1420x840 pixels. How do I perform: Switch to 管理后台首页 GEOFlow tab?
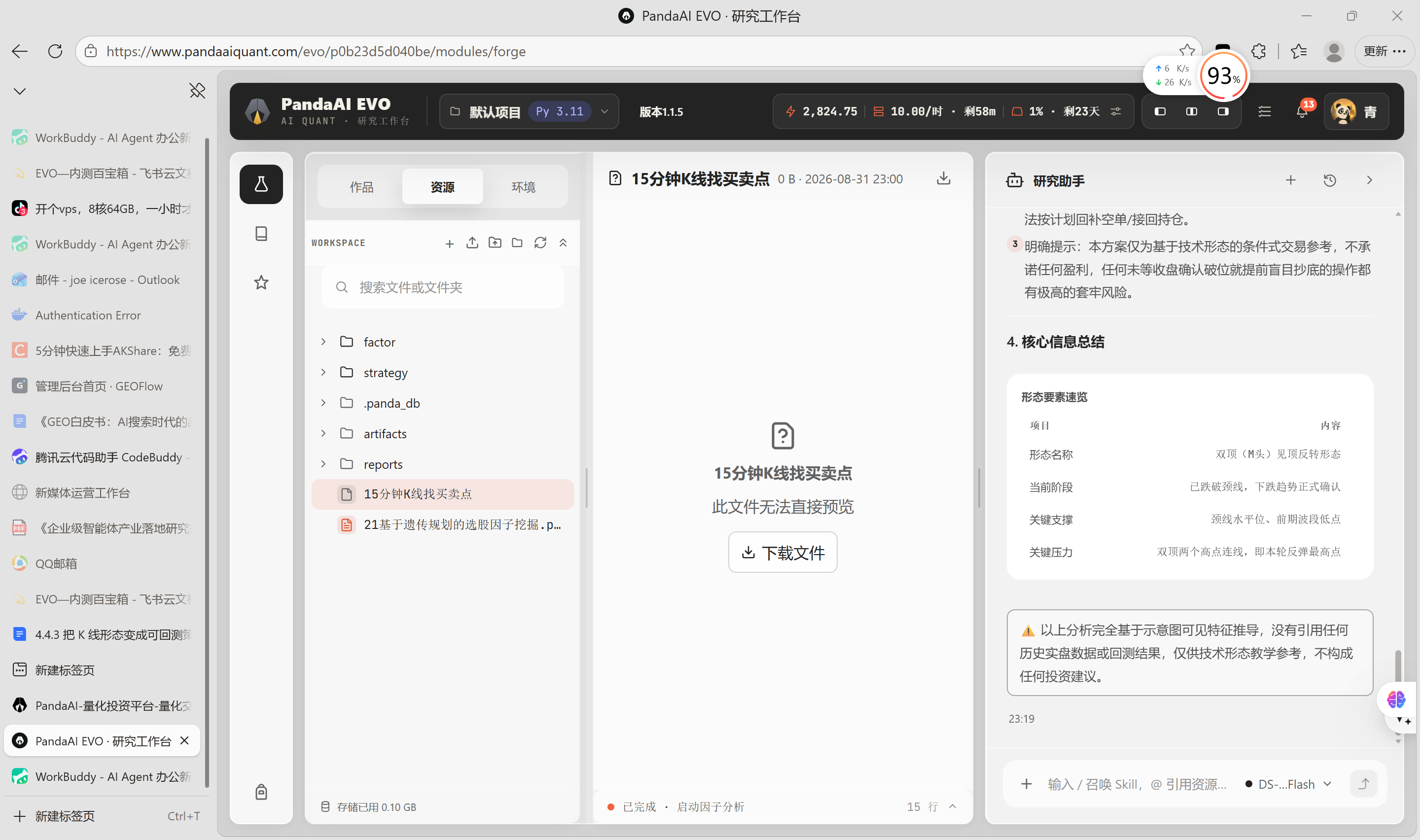[103, 386]
